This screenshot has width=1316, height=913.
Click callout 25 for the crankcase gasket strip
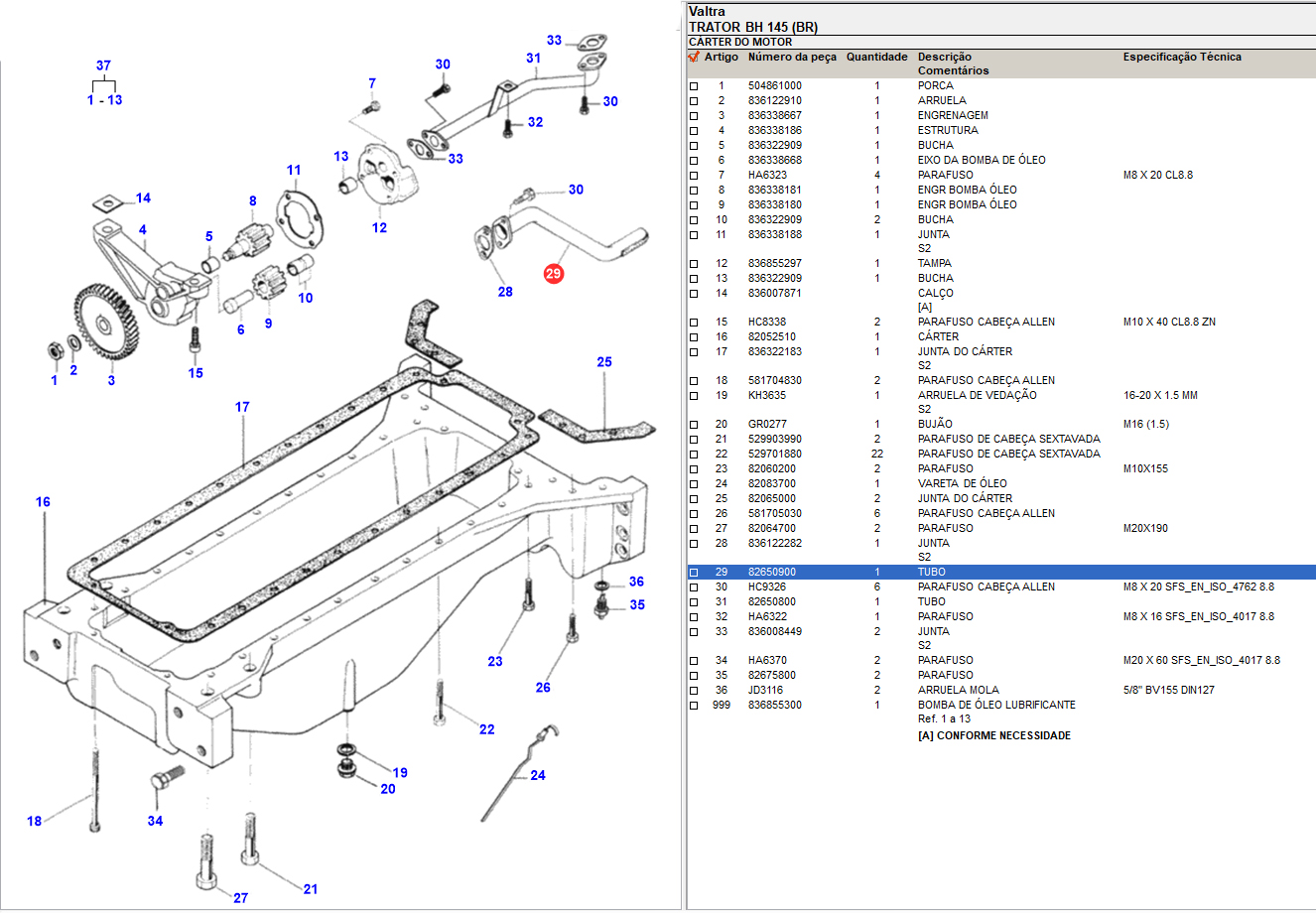tap(604, 362)
